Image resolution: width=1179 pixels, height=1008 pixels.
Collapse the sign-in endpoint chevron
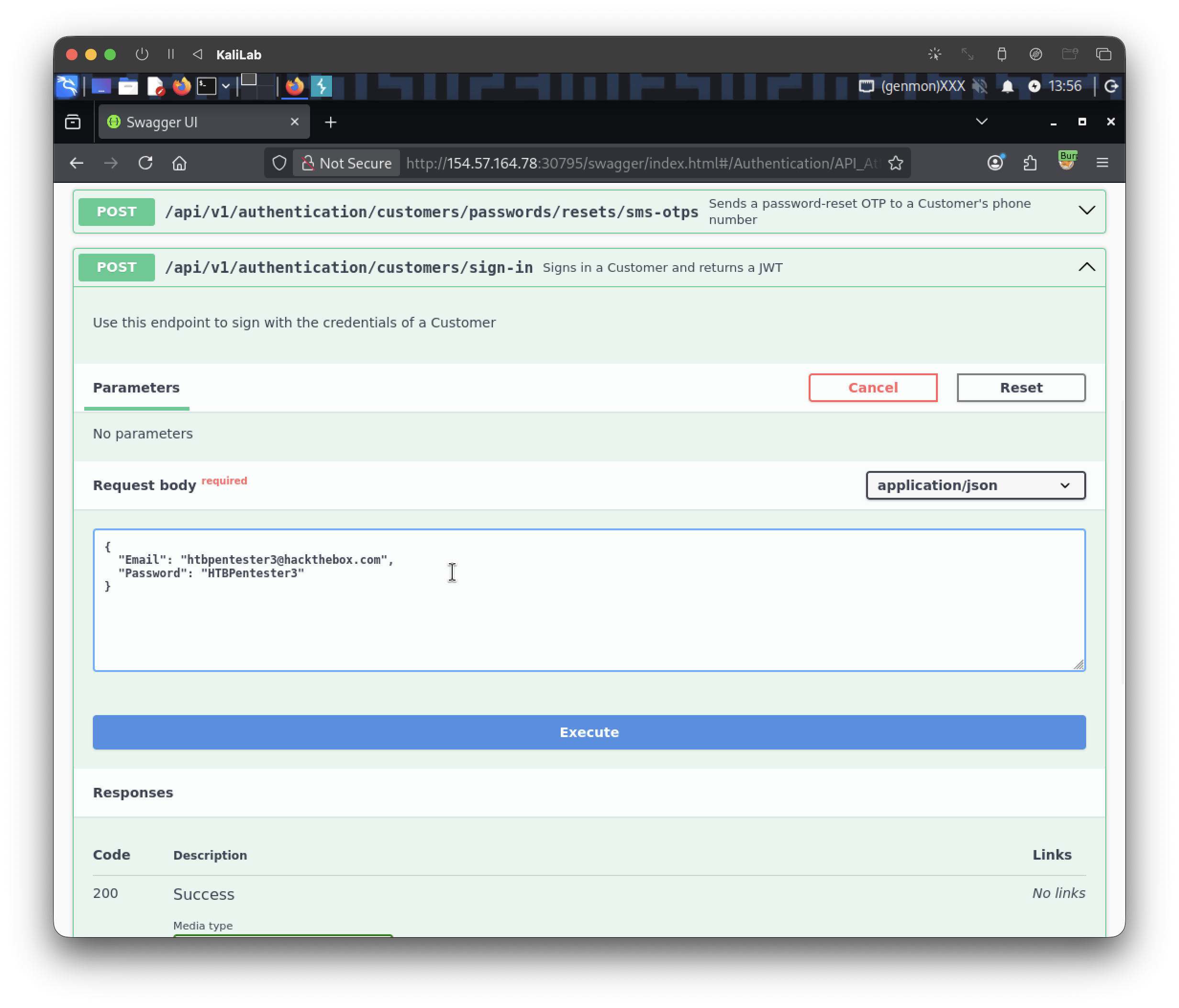point(1087,267)
